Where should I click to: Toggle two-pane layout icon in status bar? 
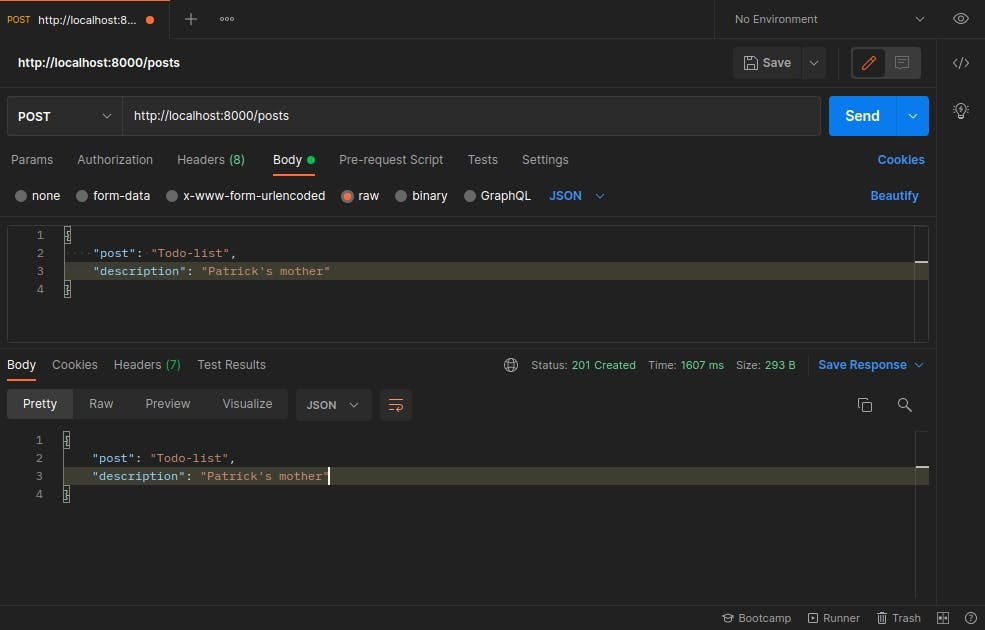click(x=943, y=618)
